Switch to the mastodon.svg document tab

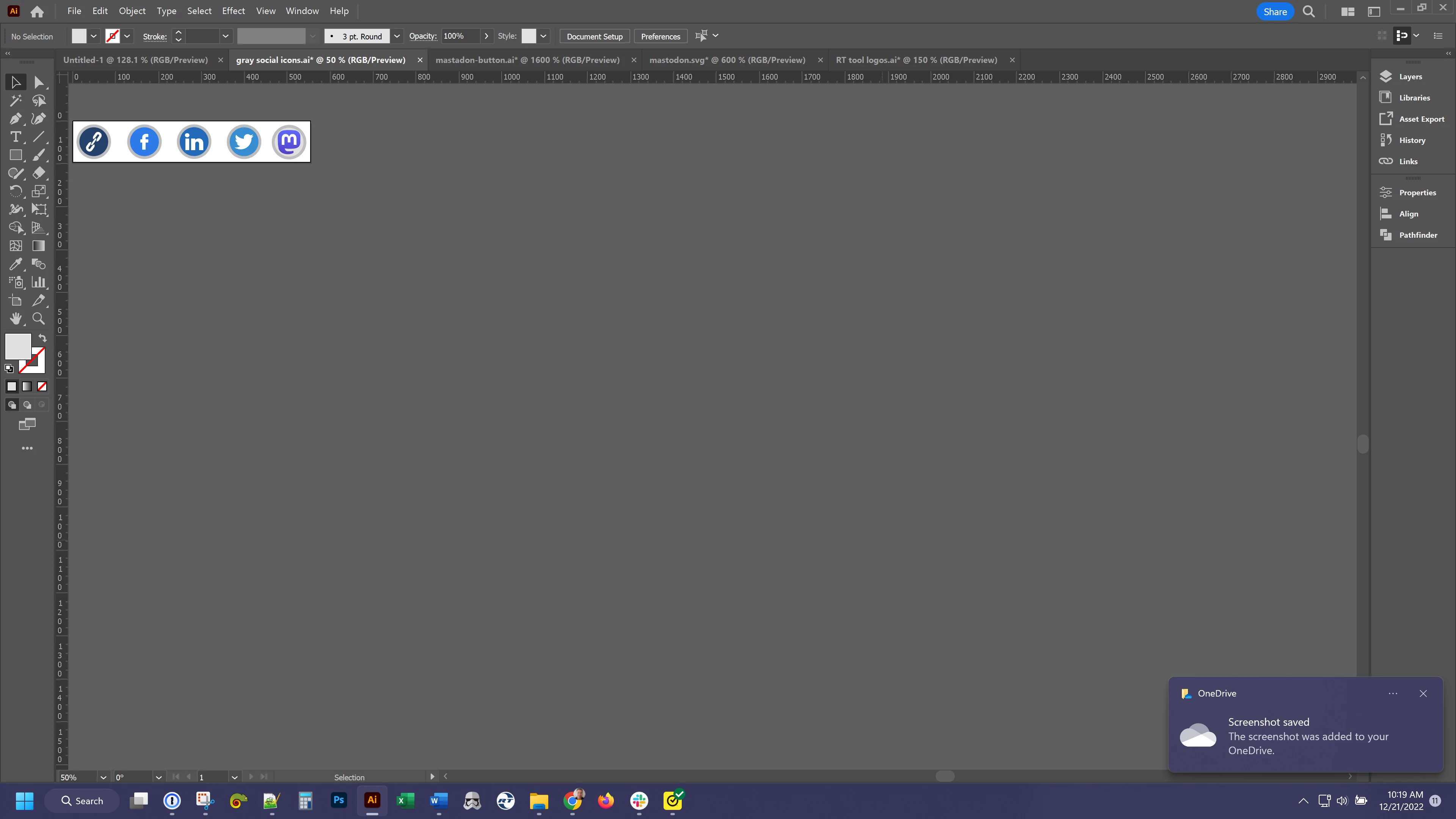coord(727,60)
